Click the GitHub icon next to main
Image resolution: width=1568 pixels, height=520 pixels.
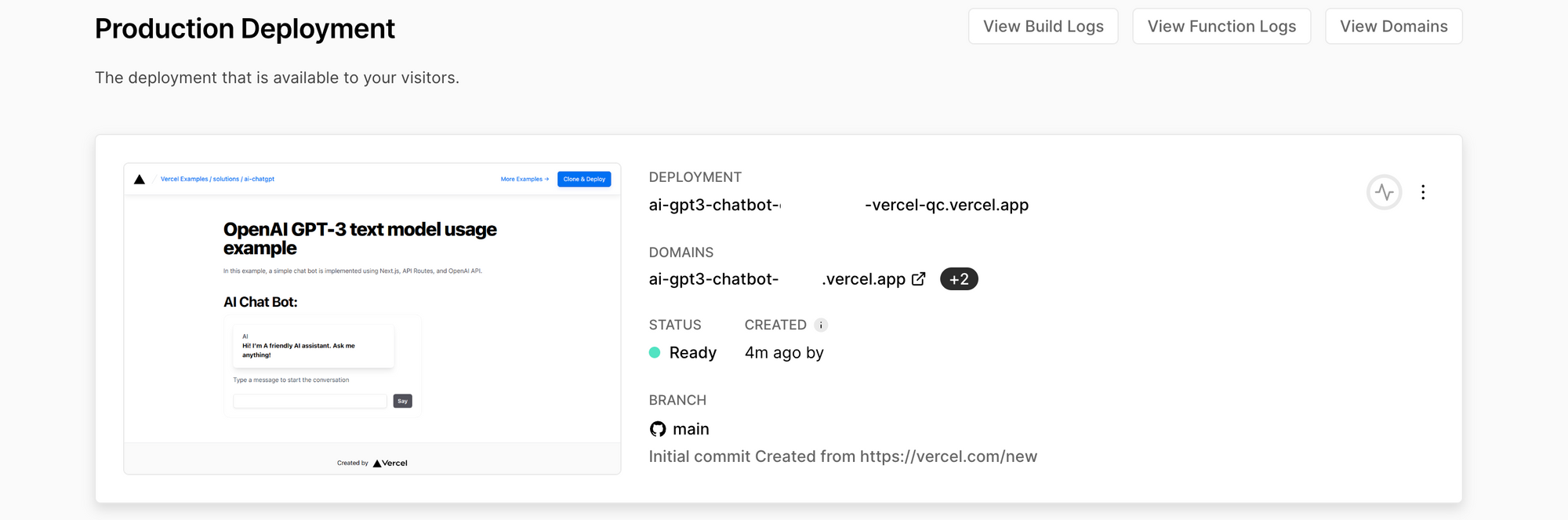(658, 429)
